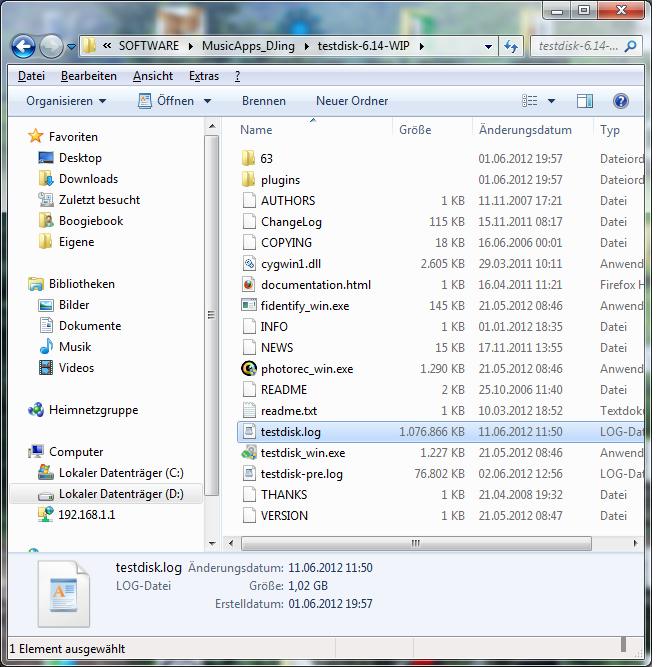Image resolution: width=660 pixels, height=667 pixels.
Task: Click the horizontal scrollbar of the file list
Action: point(416,543)
